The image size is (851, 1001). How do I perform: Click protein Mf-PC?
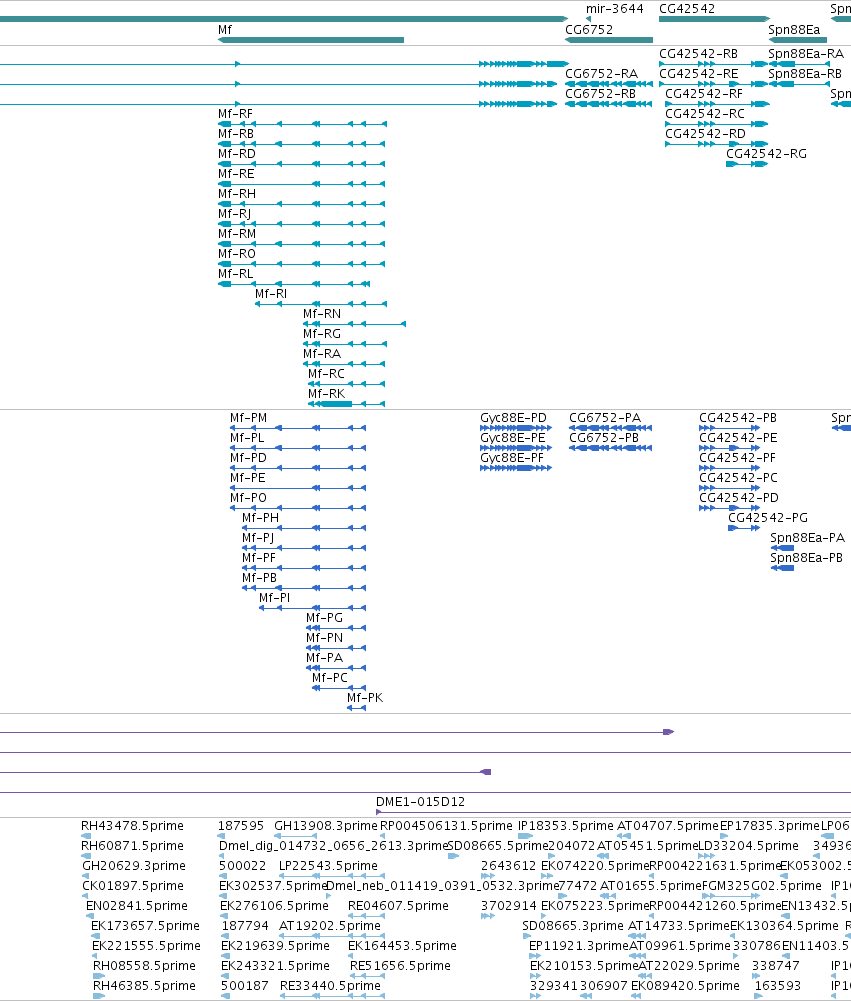click(330, 678)
